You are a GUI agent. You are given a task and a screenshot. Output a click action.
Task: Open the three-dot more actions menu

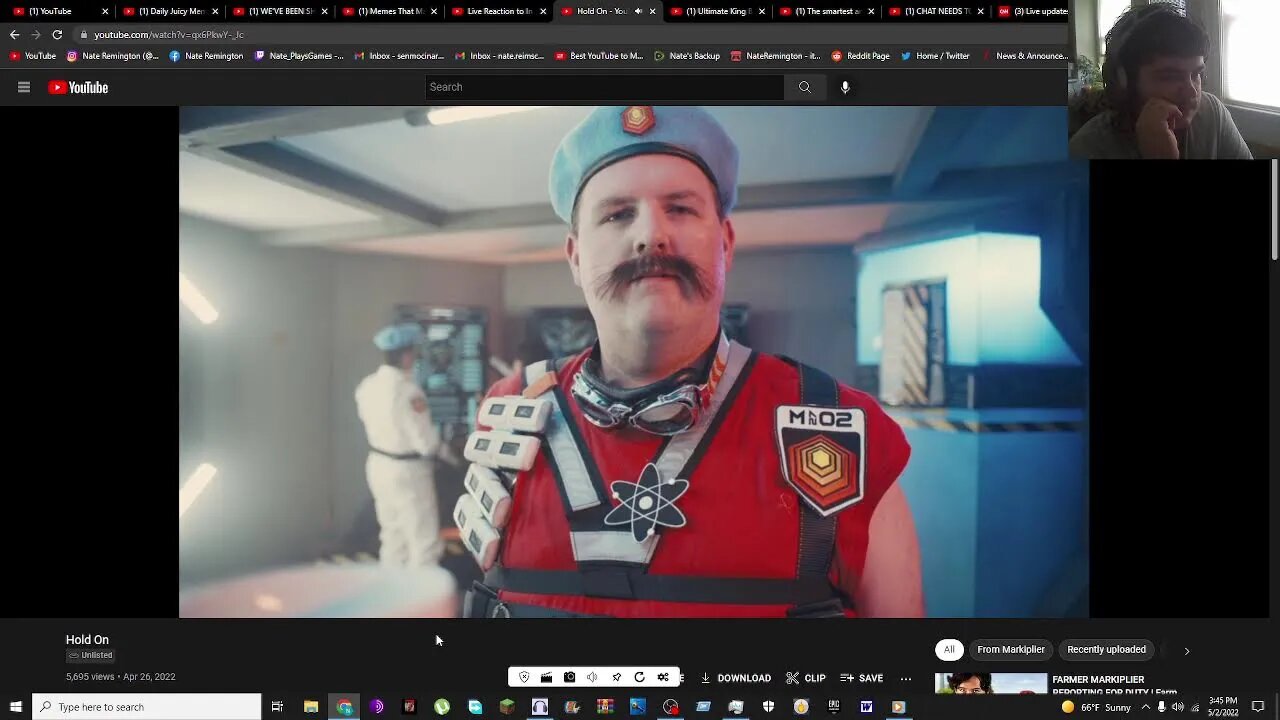[906, 678]
